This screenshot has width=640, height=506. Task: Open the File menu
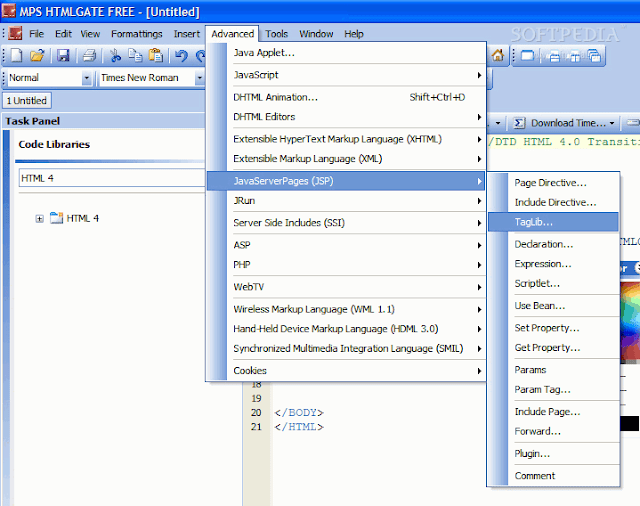(x=36, y=34)
